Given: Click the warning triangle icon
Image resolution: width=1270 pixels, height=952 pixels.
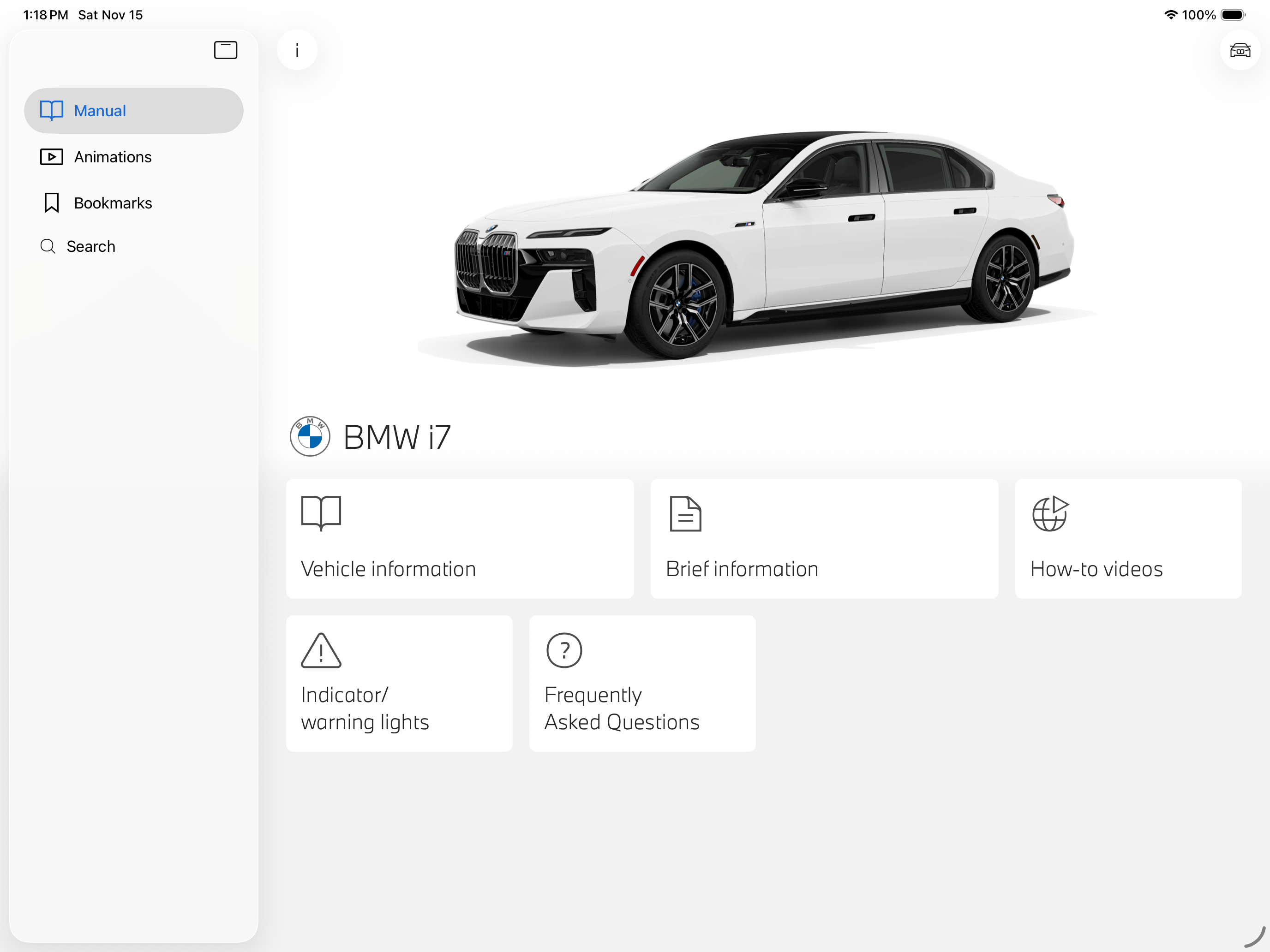Looking at the screenshot, I should pyautogui.click(x=321, y=651).
